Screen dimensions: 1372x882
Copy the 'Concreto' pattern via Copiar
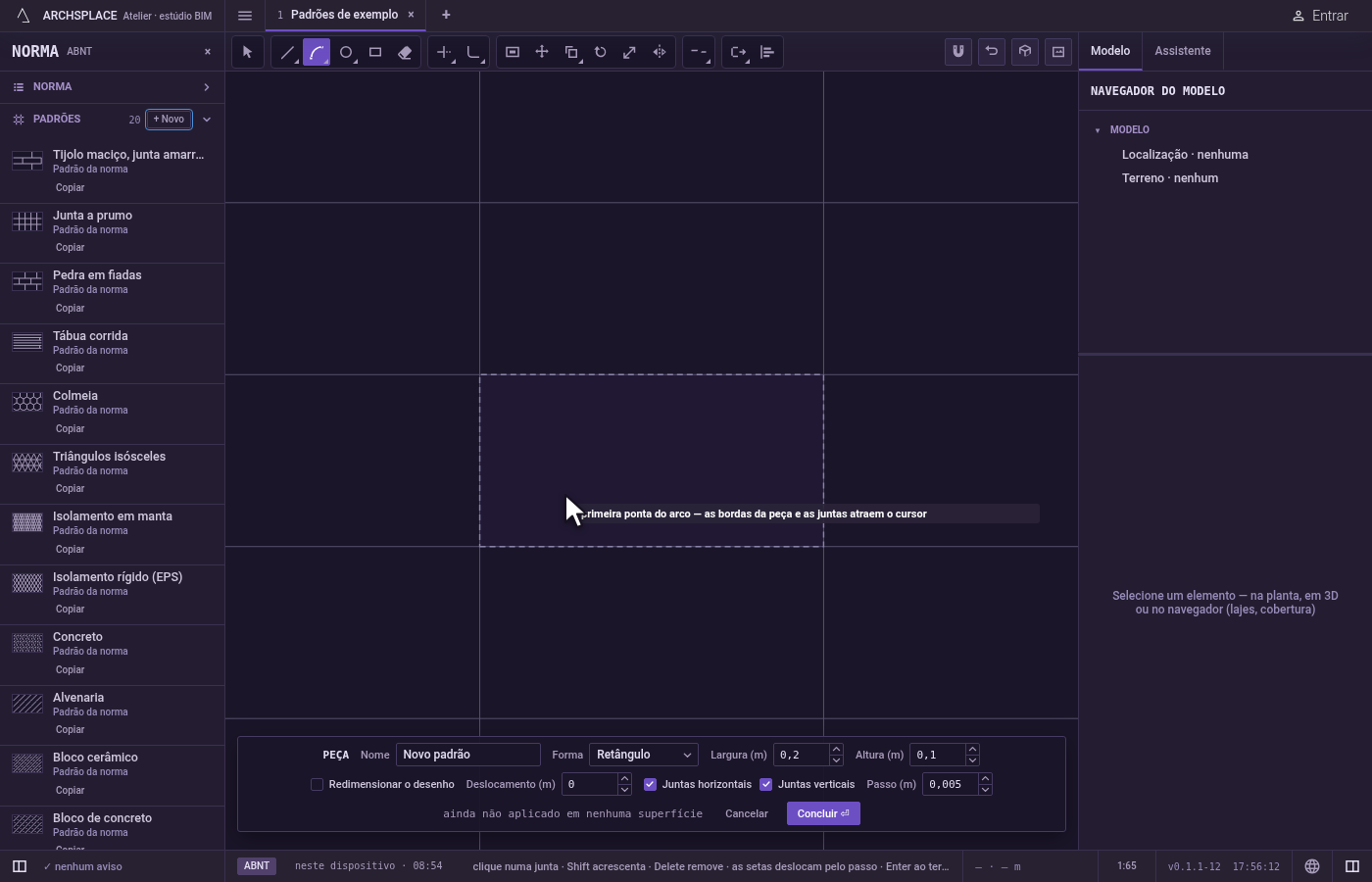pyautogui.click(x=71, y=670)
